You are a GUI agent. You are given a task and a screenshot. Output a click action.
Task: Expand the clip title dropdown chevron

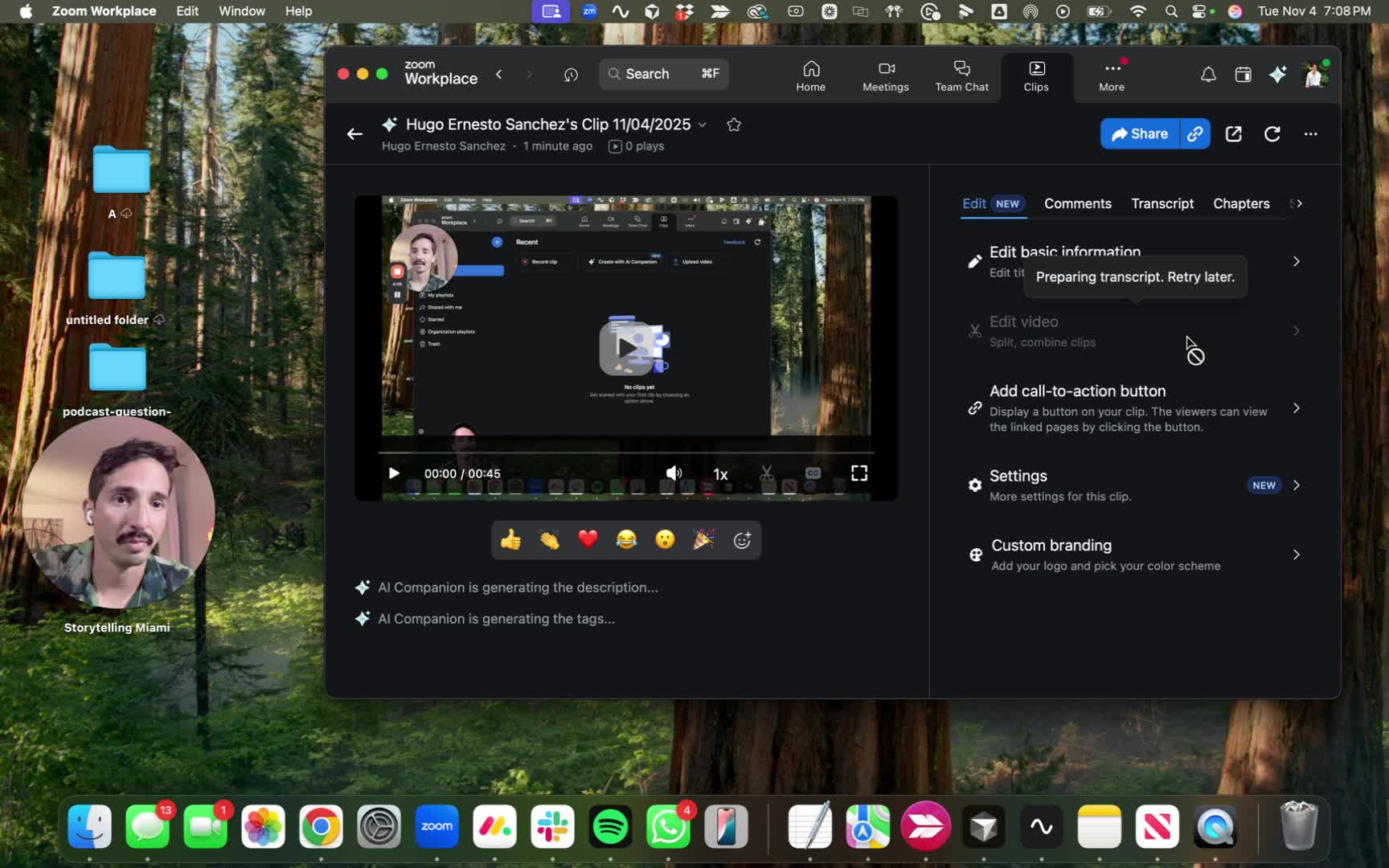[x=702, y=125]
